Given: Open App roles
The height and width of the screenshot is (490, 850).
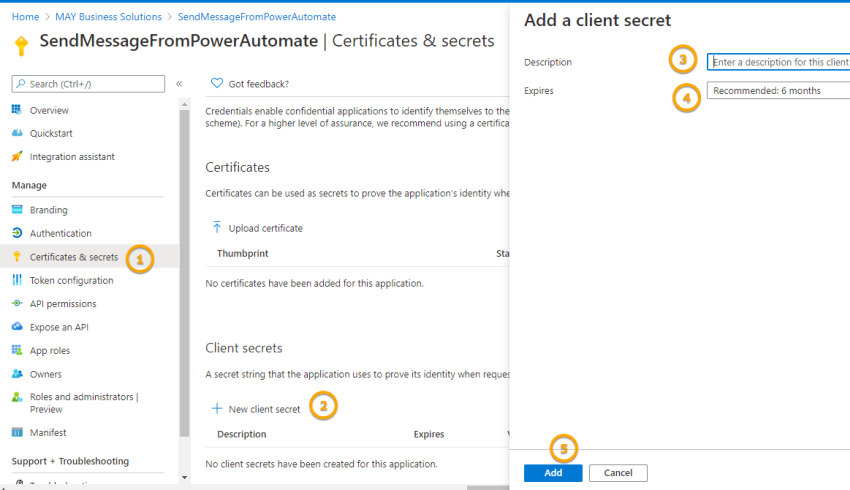Looking at the screenshot, I should [x=50, y=350].
